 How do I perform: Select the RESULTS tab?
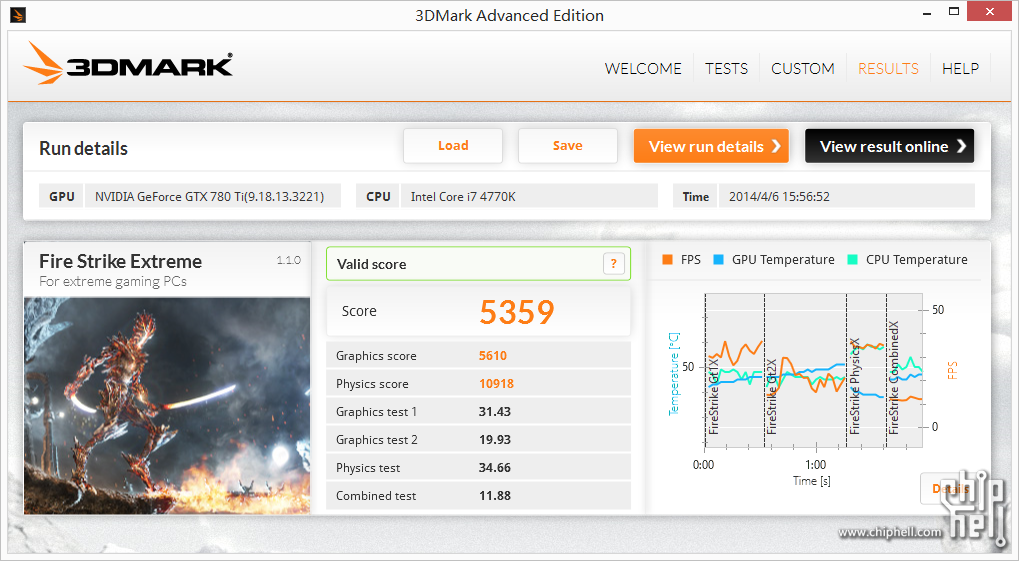[x=888, y=68]
